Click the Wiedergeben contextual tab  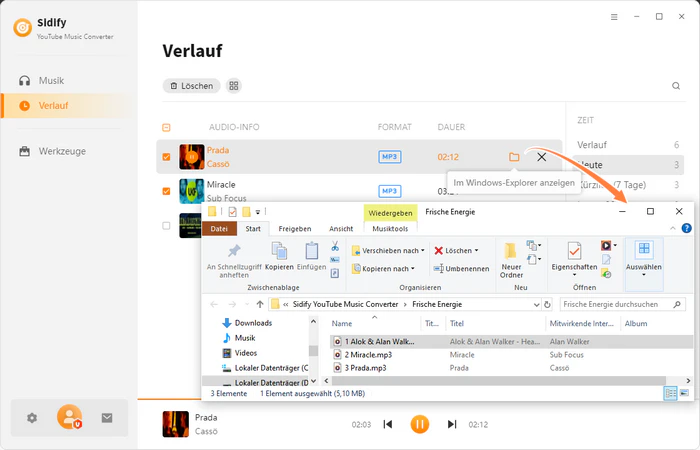(x=390, y=213)
